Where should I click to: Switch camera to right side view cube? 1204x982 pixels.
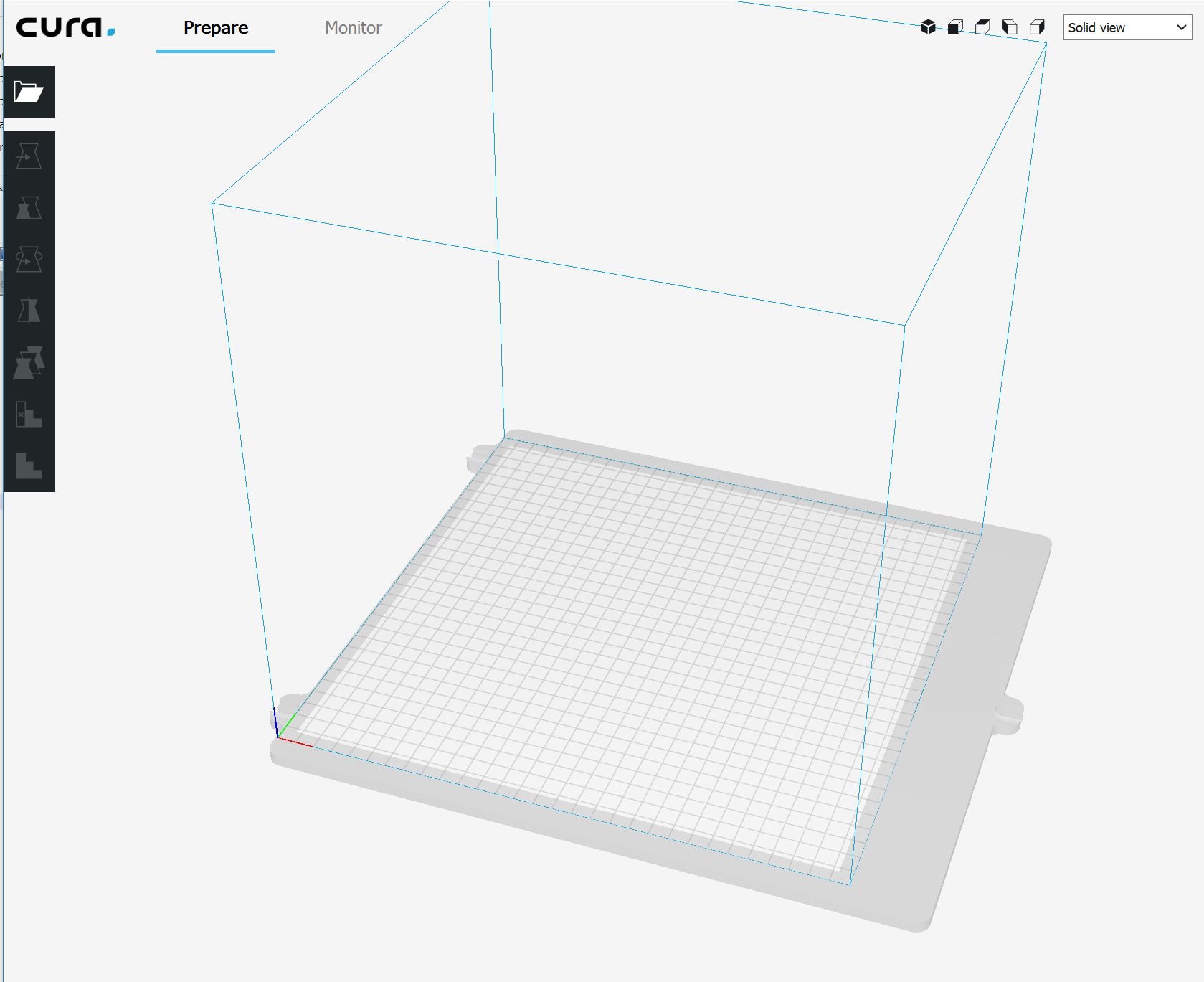[1037, 27]
